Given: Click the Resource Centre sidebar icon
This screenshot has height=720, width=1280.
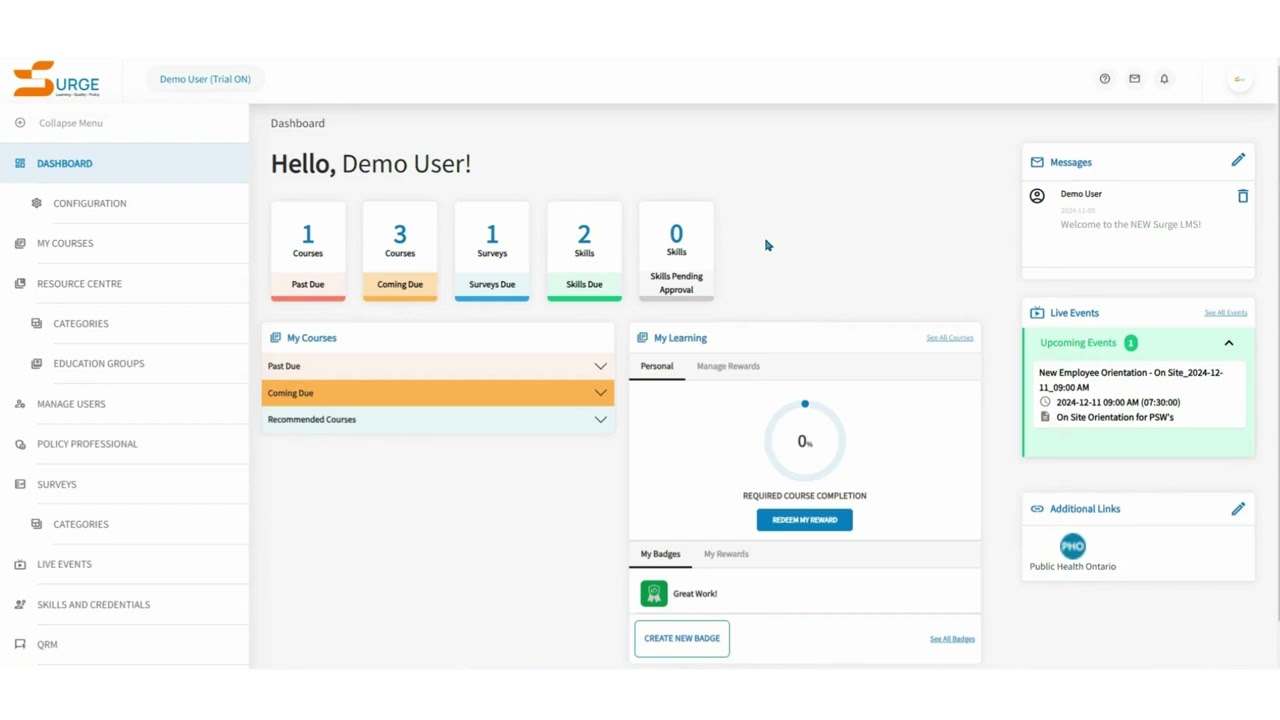Looking at the screenshot, I should (20, 284).
